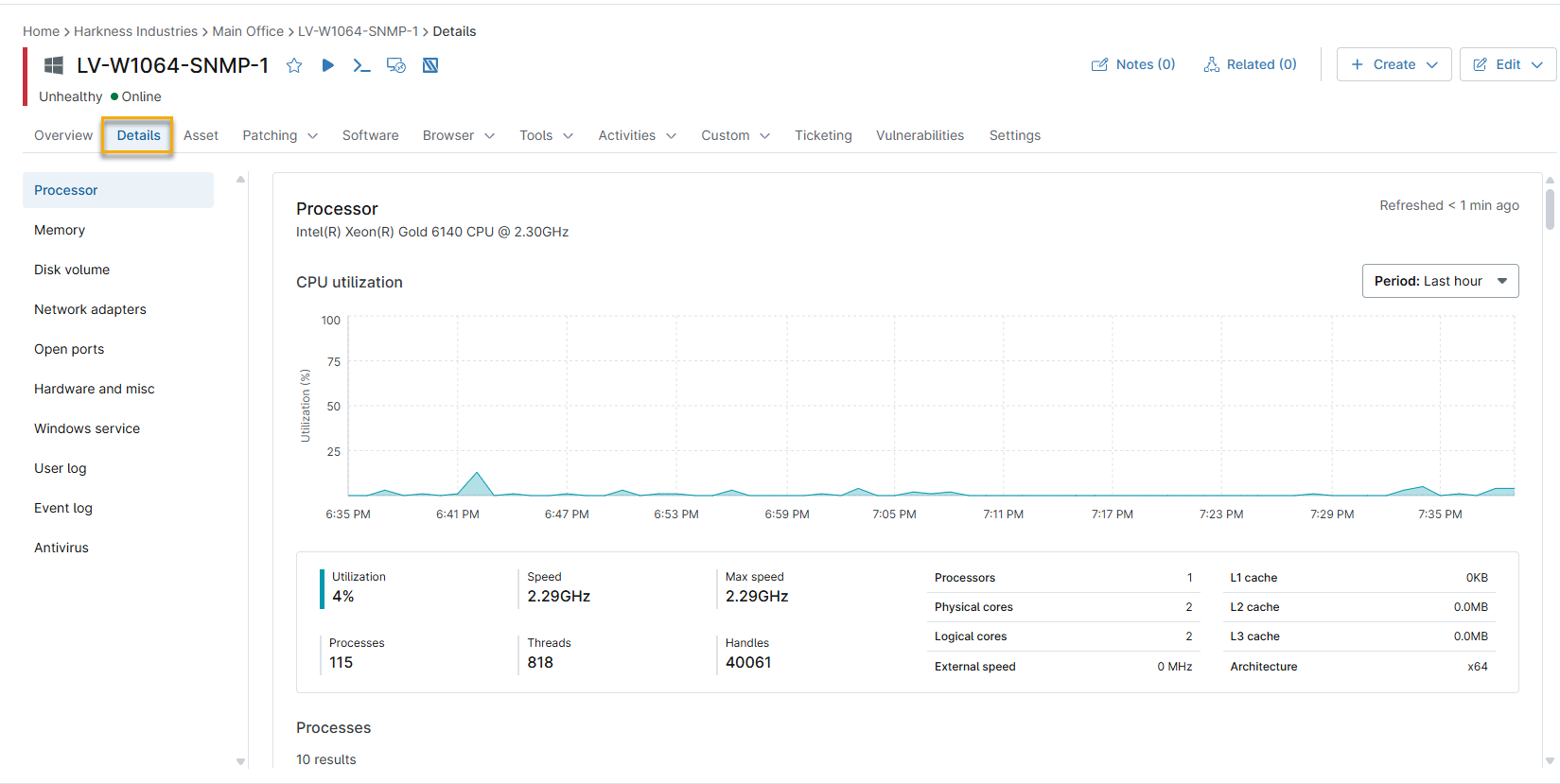This screenshot has width=1560, height=784.
Task: Mark device as favorite with star icon
Action: 294,65
